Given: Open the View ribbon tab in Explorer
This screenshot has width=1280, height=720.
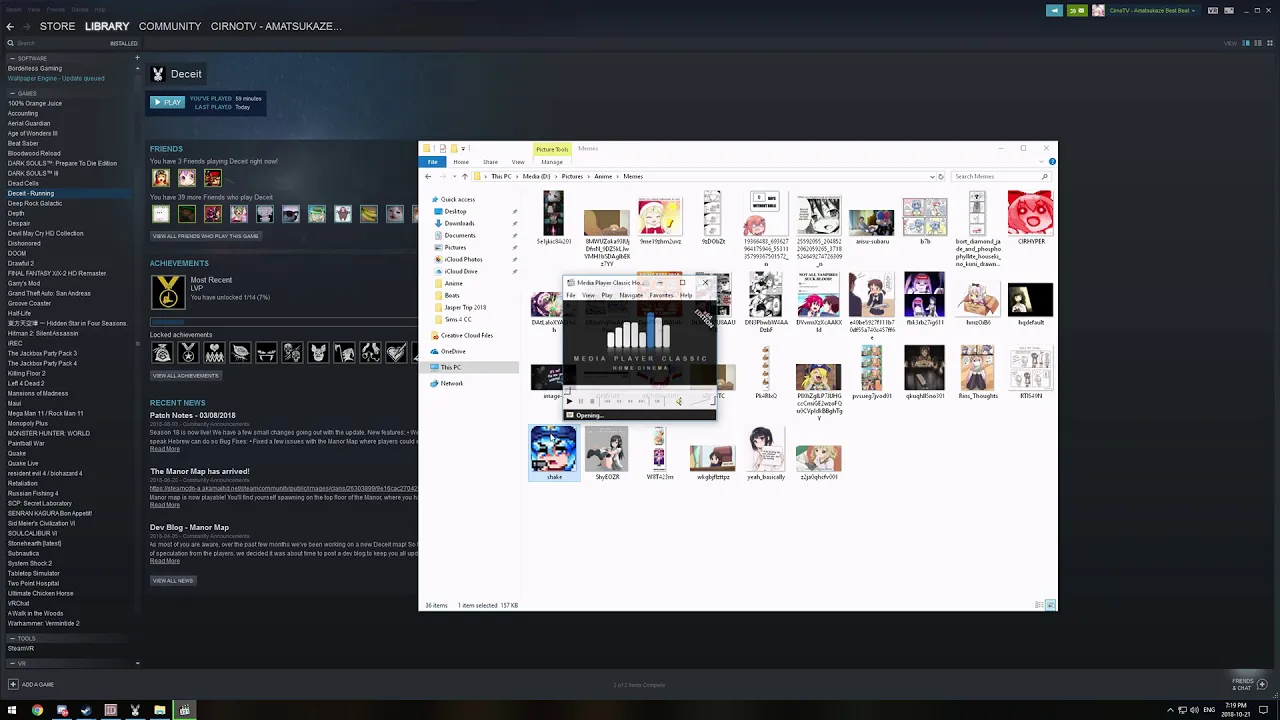Looking at the screenshot, I should pos(518,162).
